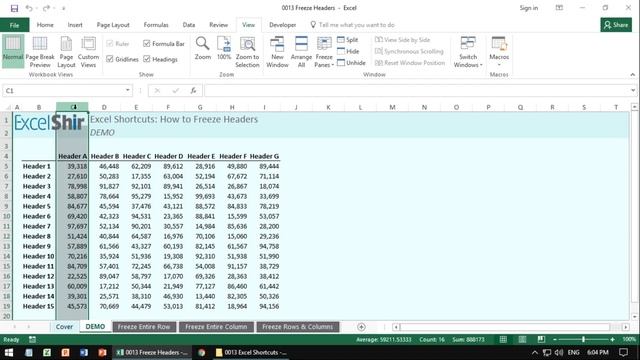Viewport: 640px width, 360px height.
Task: Click zoom in plus button
Action: [612, 340]
